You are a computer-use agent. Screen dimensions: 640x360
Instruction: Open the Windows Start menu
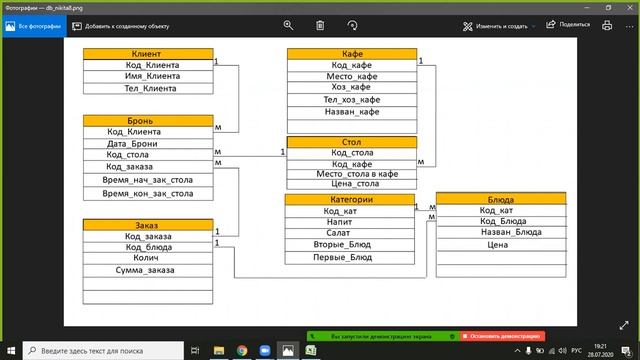tap(11, 351)
